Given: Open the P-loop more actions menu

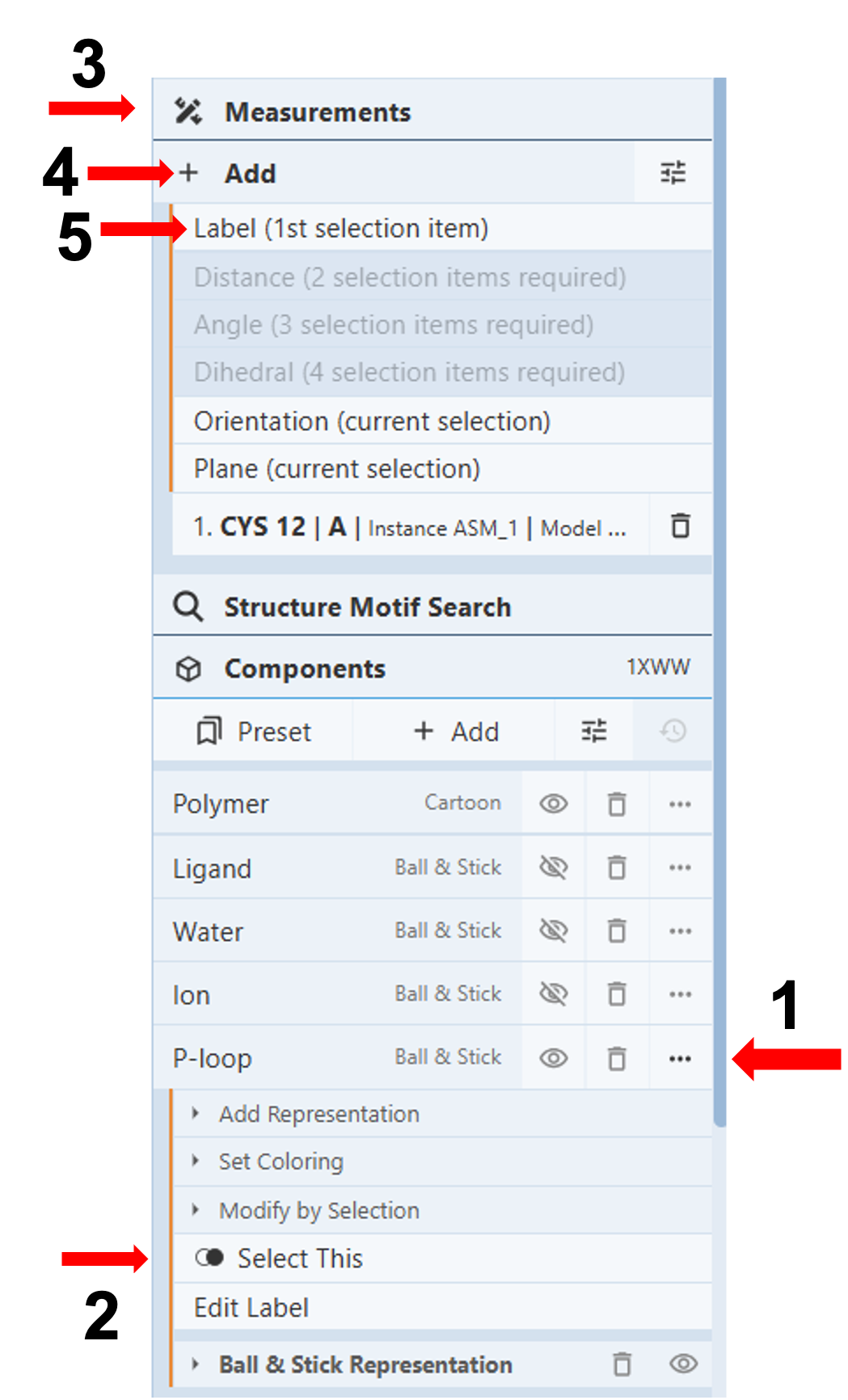Looking at the screenshot, I should 680,1058.
